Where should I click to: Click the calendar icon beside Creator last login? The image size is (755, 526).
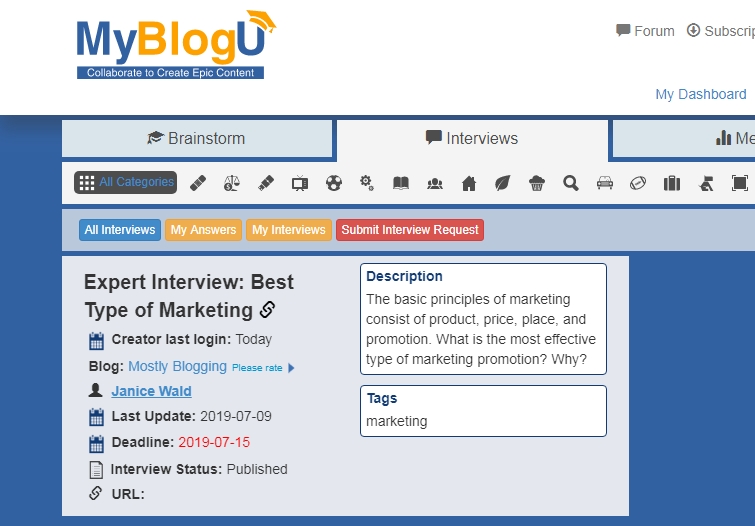[96, 341]
